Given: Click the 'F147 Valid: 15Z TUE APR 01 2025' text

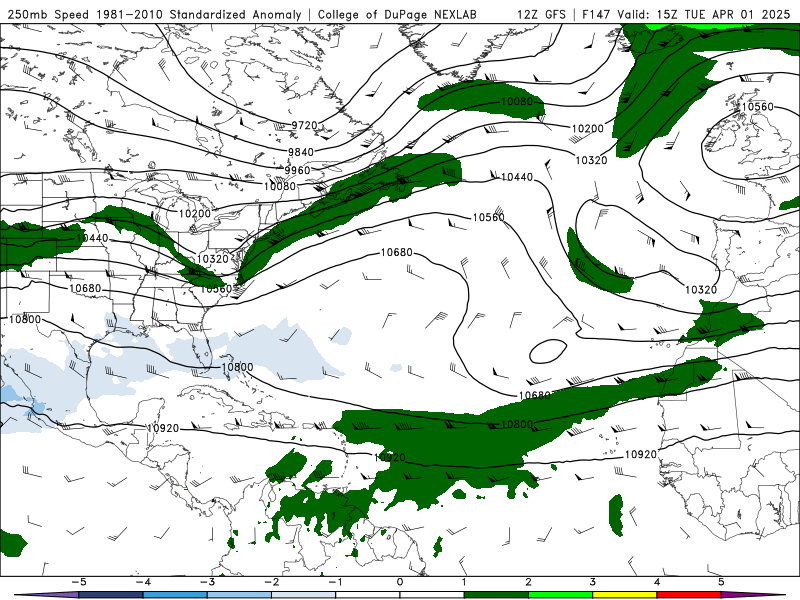Looking at the screenshot, I should coord(686,14).
